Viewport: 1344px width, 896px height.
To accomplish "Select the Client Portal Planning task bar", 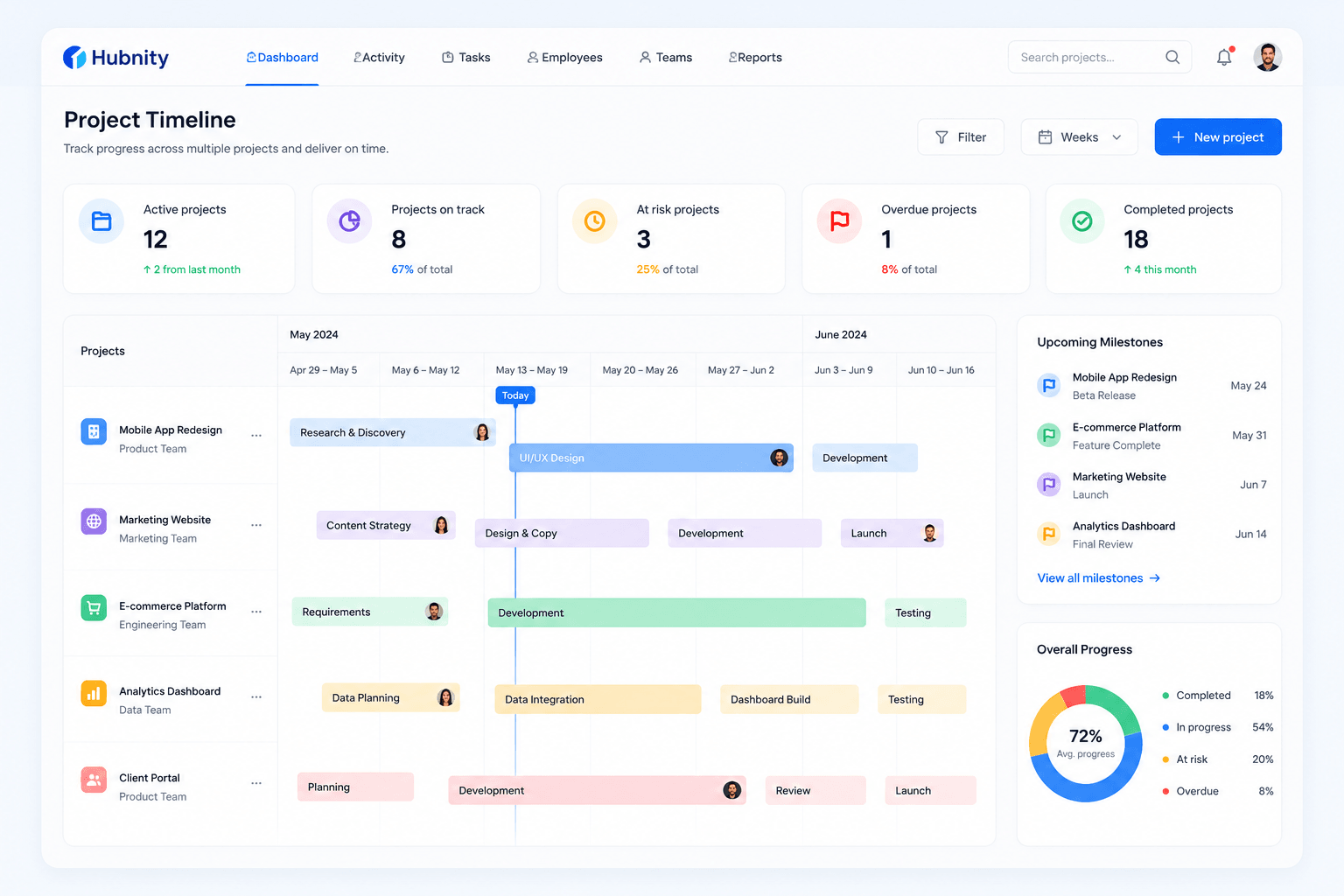I will pos(355,787).
